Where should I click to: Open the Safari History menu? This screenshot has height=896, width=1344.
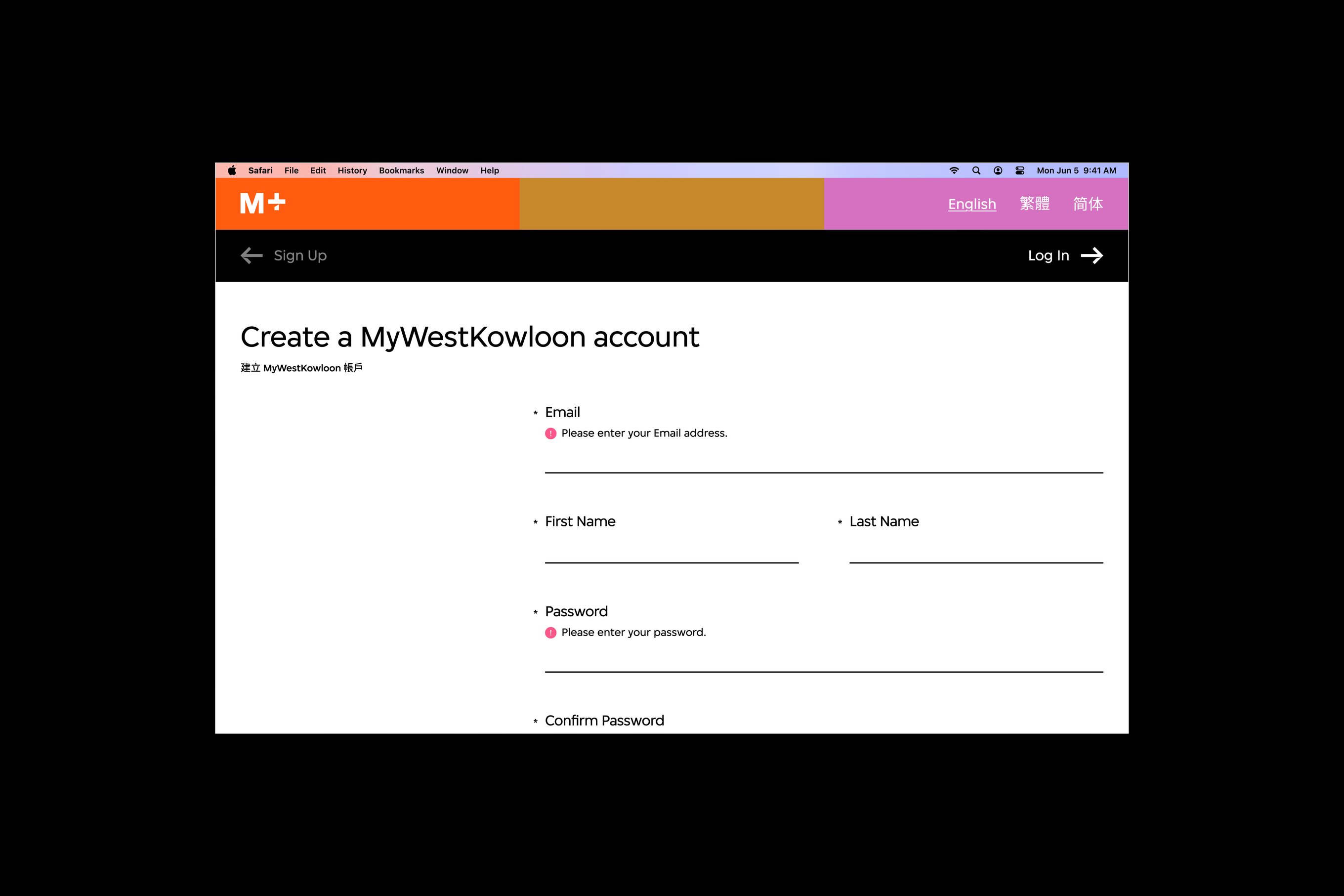(352, 170)
